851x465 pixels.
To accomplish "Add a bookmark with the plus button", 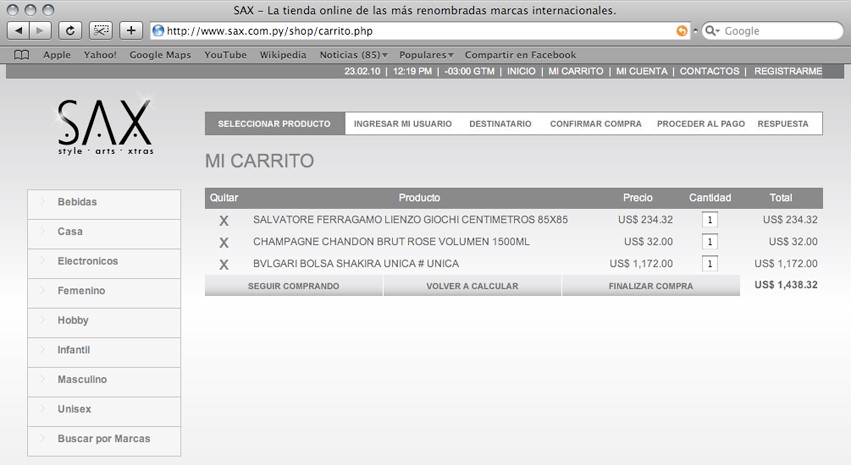I will (x=131, y=31).
